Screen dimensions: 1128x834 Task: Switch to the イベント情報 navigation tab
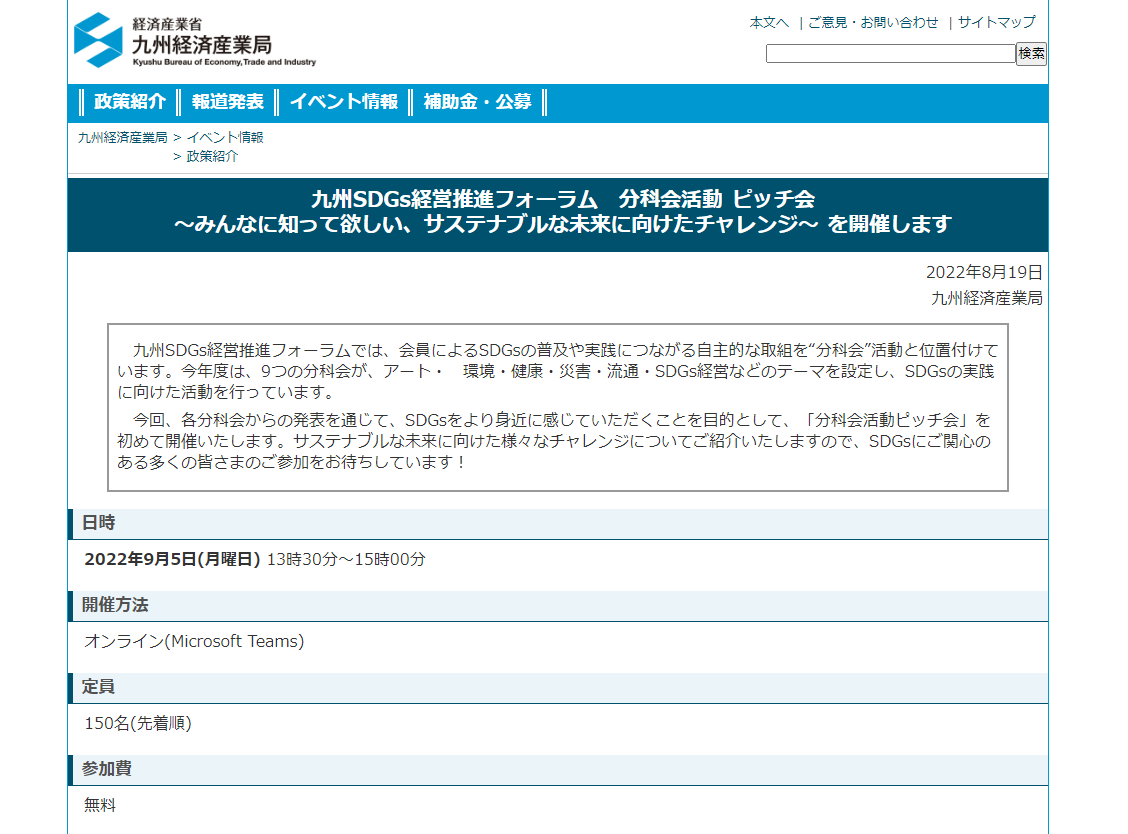point(344,101)
